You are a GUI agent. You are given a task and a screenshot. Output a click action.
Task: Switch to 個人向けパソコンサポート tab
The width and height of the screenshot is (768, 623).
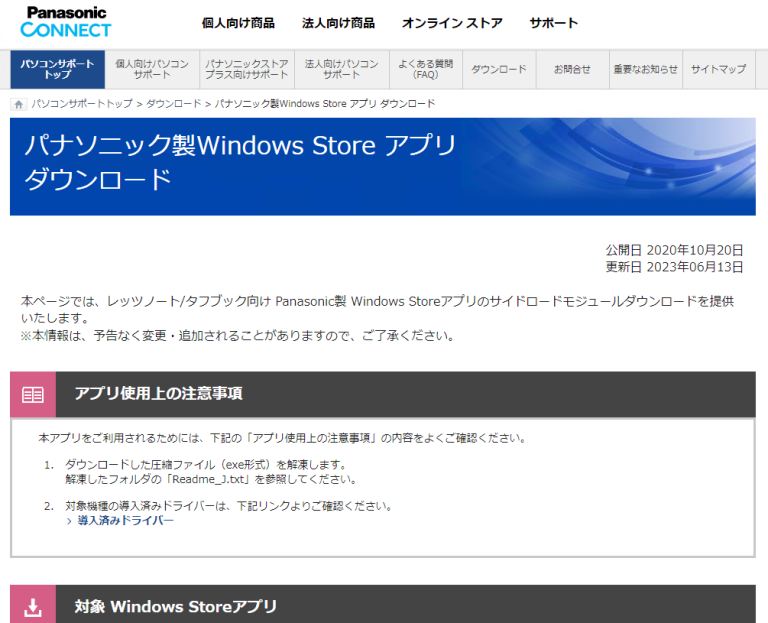click(x=151, y=69)
